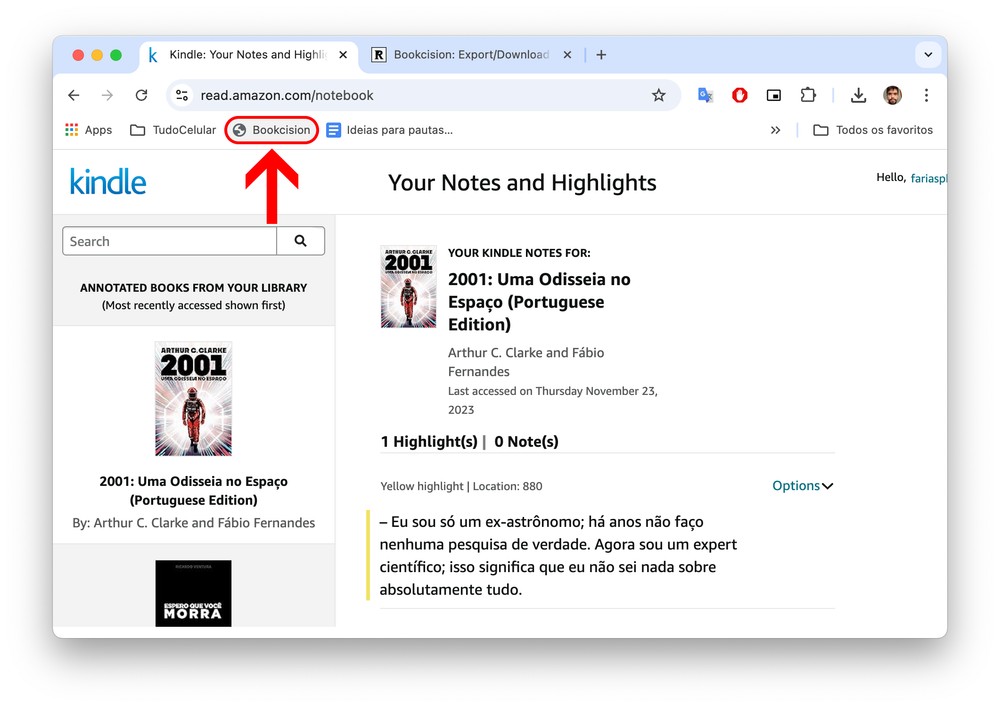Open the Todos os favoritos folder
Image resolution: width=1000 pixels, height=708 pixels.
coord(872,130)
